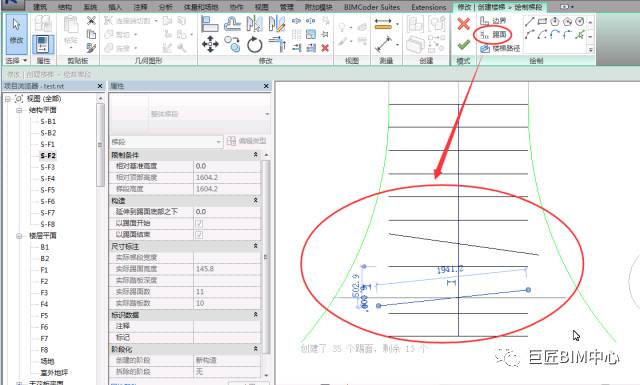Pick the Start-End-Radius Arc tool
This screenshot has height=385, width=640.
529,35
